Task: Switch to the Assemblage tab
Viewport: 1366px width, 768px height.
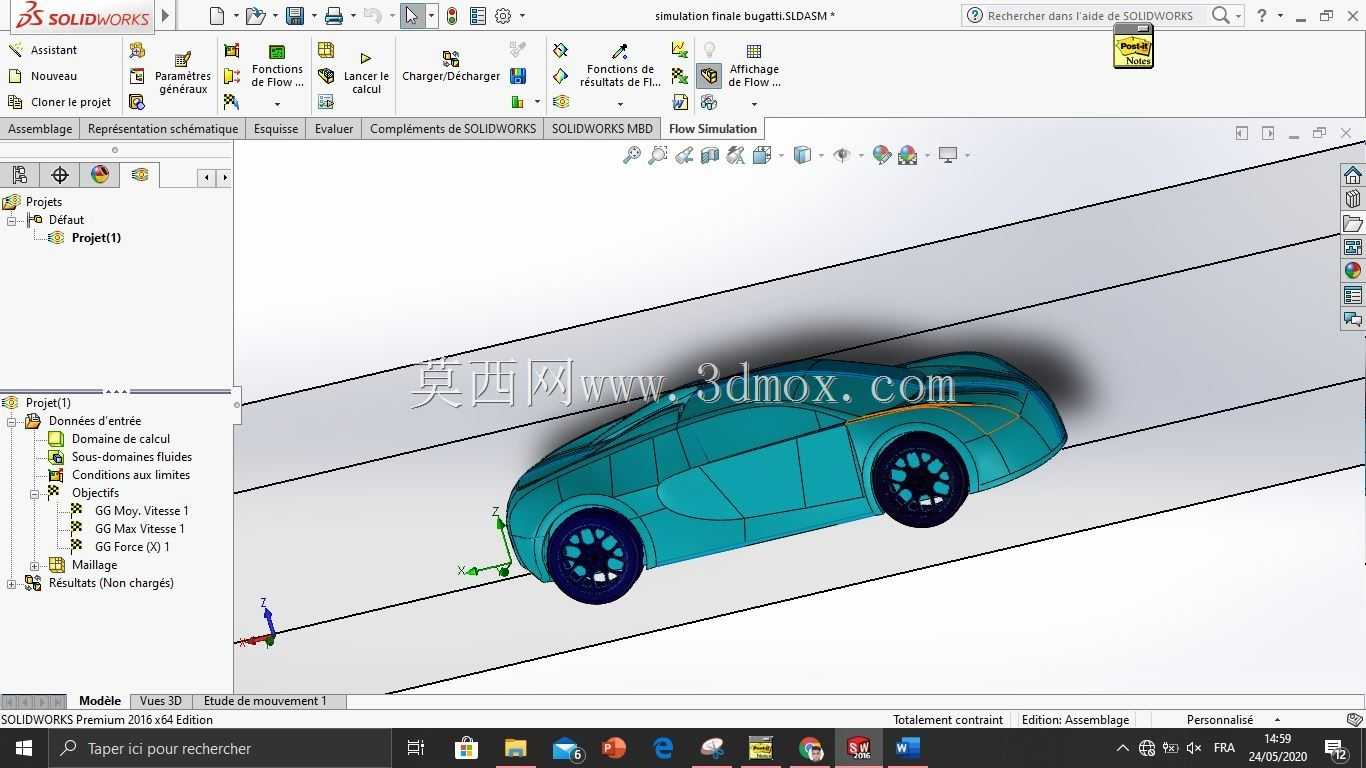Action: pos(40,129)
